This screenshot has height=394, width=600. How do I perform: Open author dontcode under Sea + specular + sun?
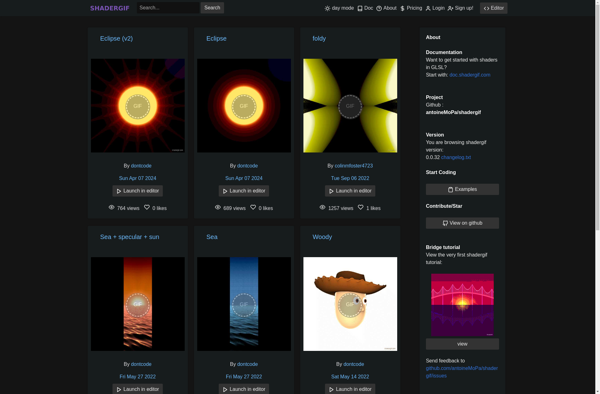point(141,364)
